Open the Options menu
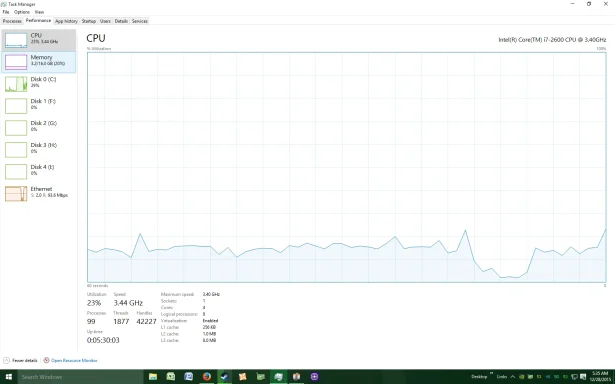The width and height of the screenshot is (615, 384). click(x=22, y=12)
